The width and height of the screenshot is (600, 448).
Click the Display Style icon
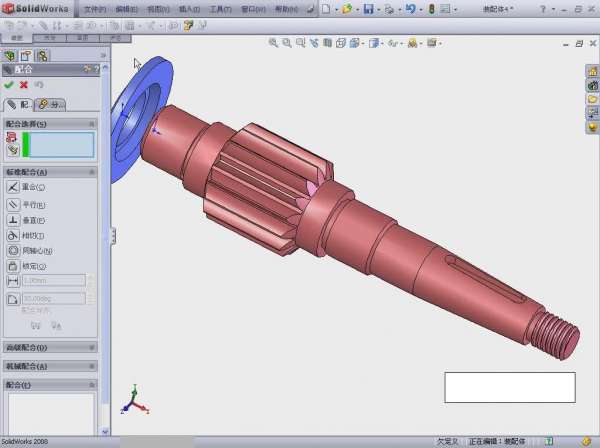[374, 43]
